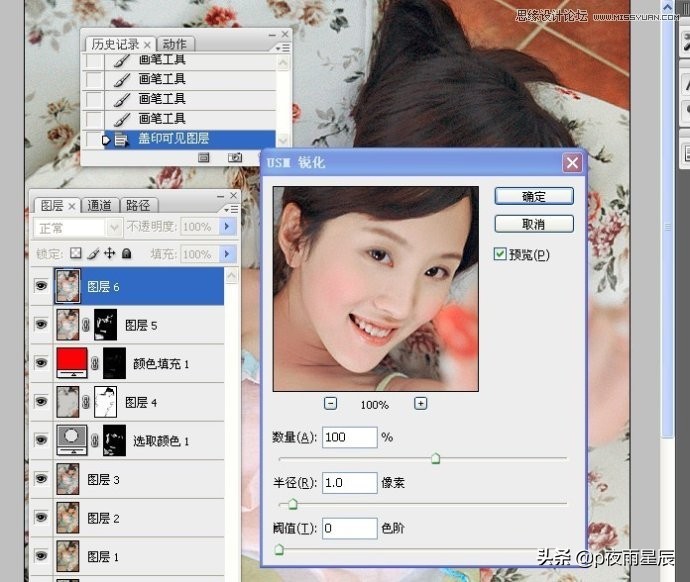Click Cancel (取消) in USM sharpen dialog
690x582 pixels.
coord(534,224)
